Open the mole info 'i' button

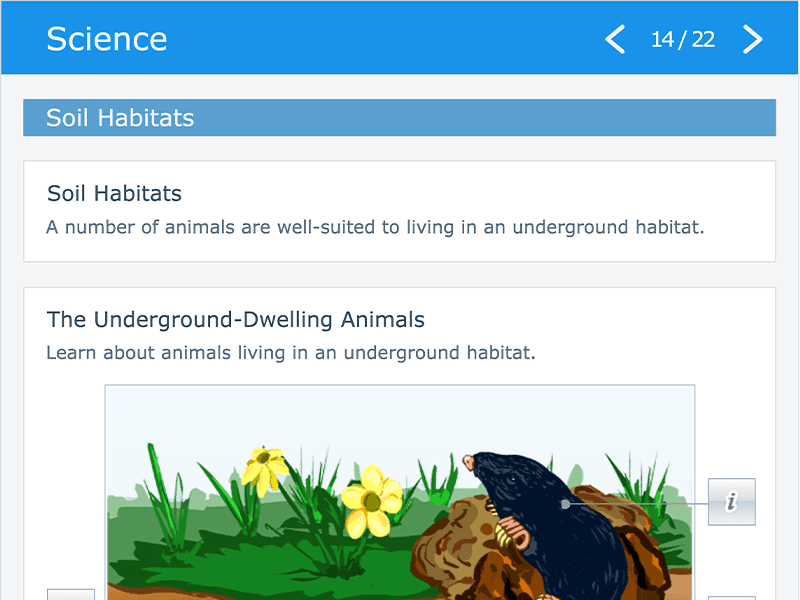[x=732, y=502]
